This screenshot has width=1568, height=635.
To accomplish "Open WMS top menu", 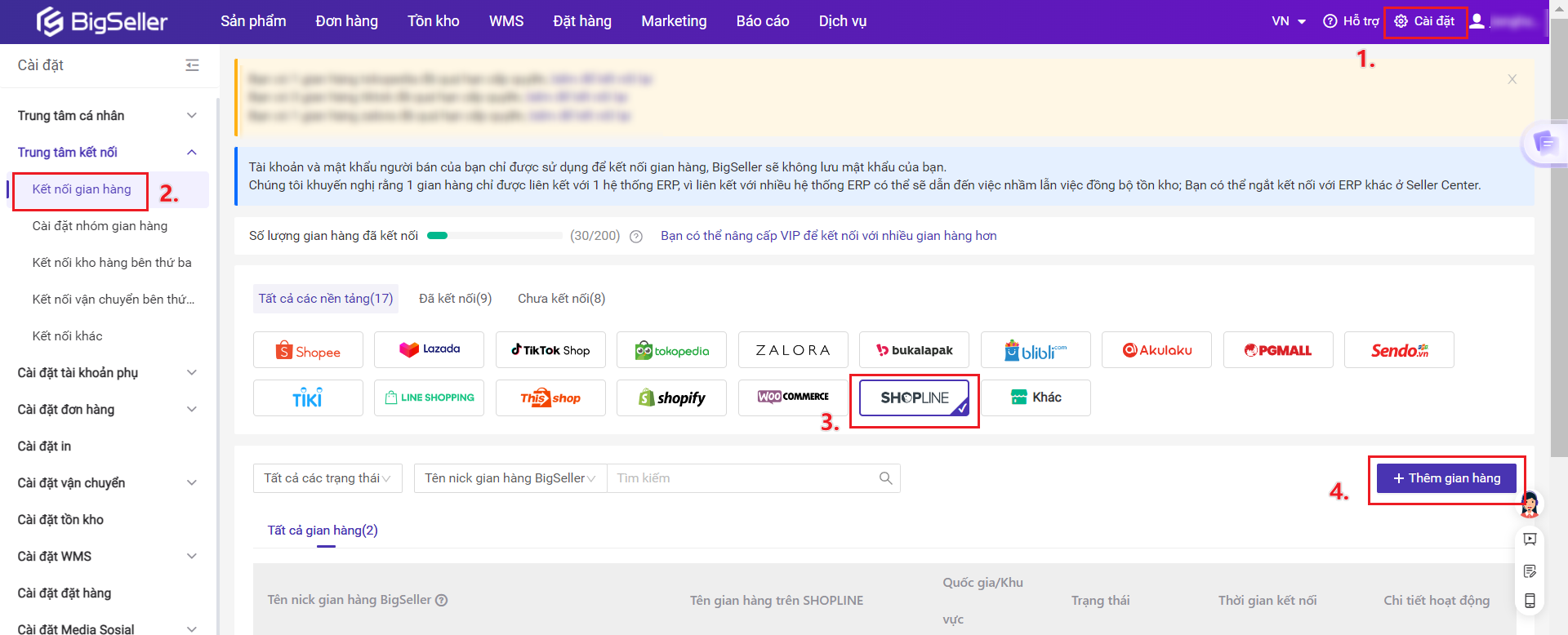I will click(x=506, y=21).
